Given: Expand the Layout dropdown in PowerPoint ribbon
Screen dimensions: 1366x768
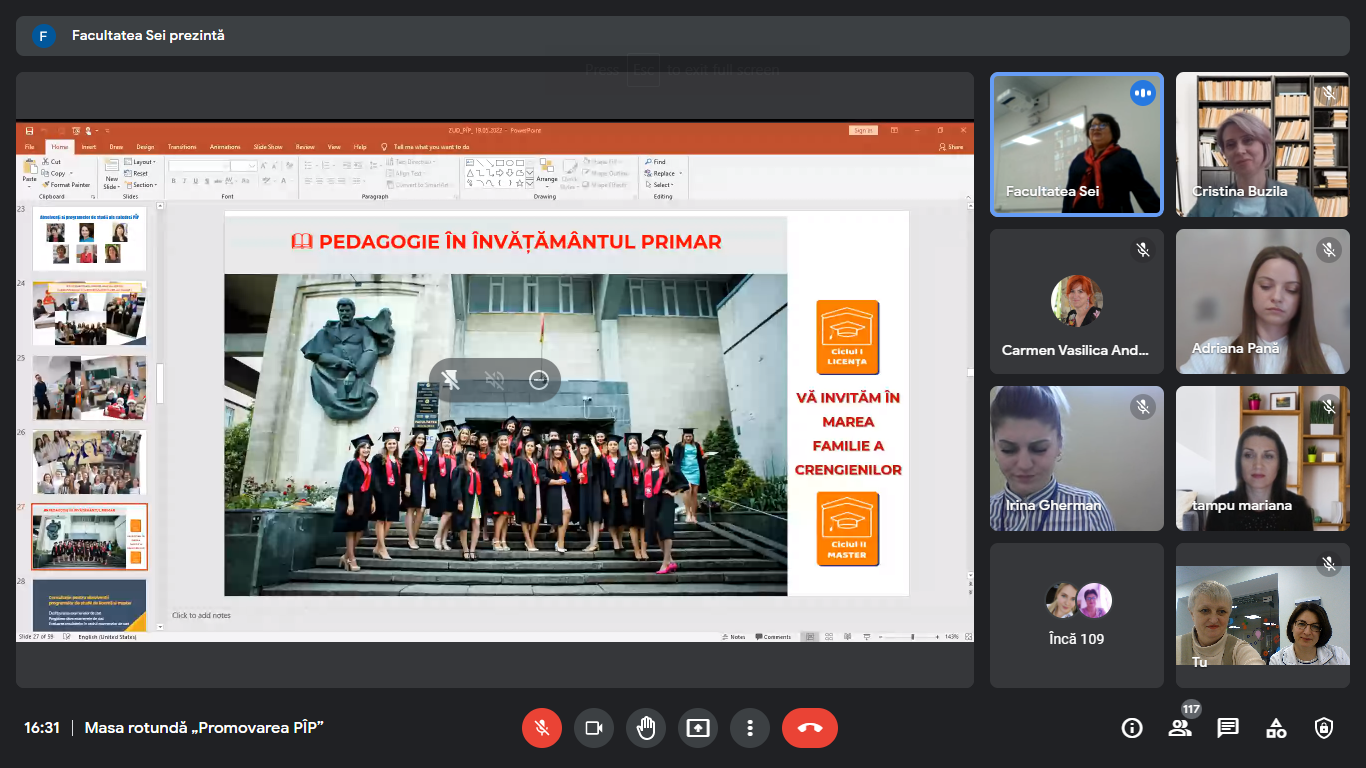Looking at the screenshot, I should pyautogui.click(x=142, y=162).
